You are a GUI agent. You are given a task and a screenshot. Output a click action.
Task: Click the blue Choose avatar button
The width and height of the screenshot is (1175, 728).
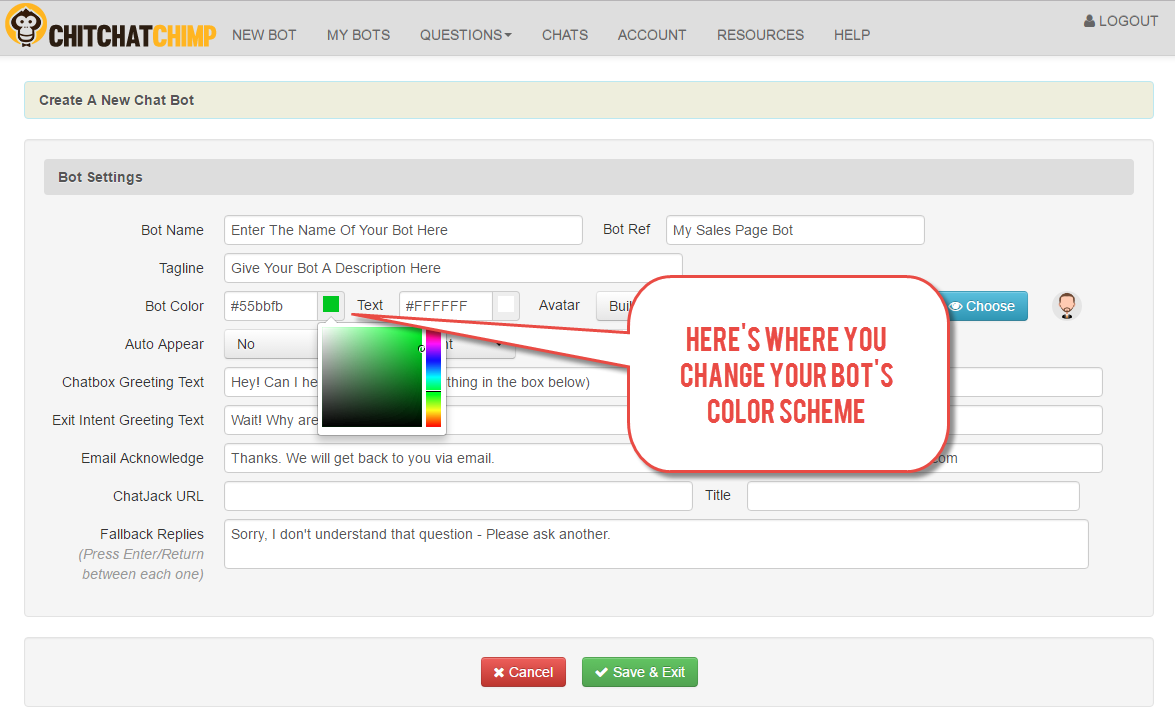tap(984, 306)
